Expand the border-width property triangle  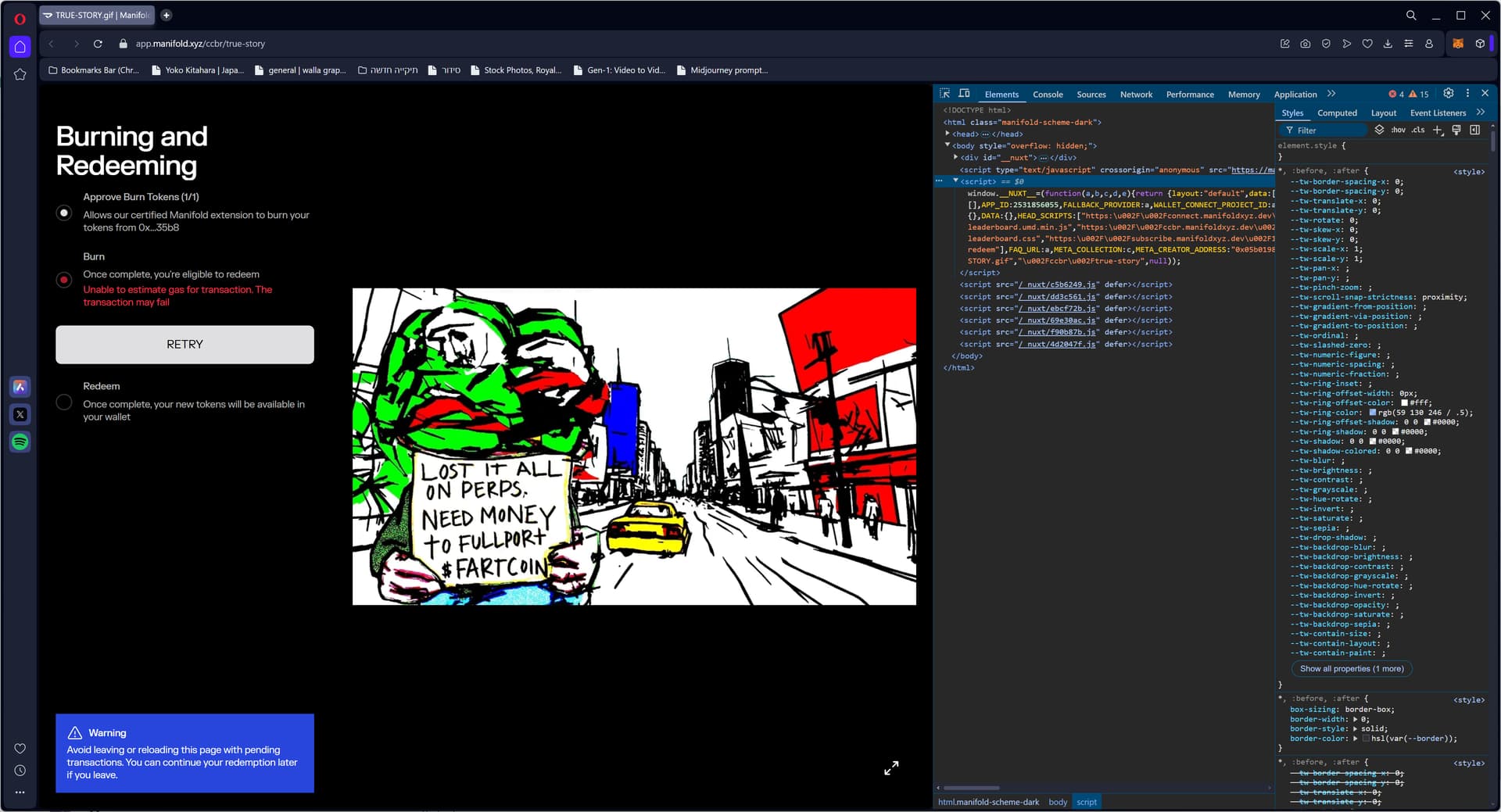(1356, 719)
